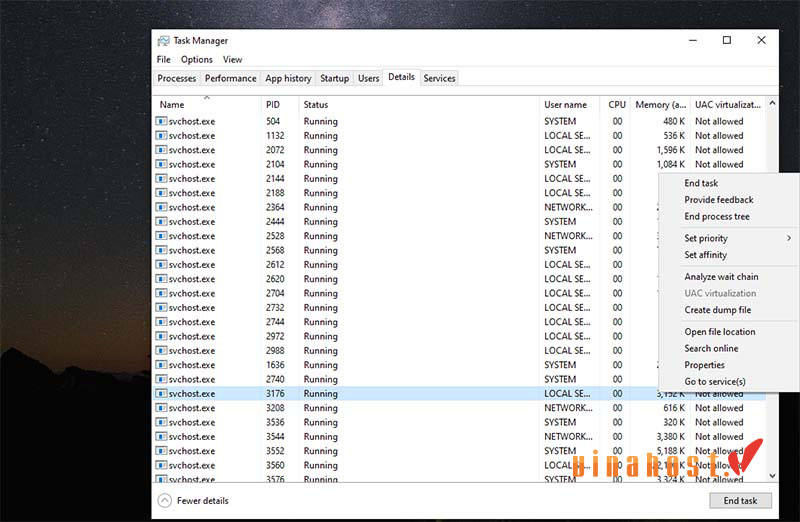The height and width of the screenshot is (522, 800).
Task: Open the View menu
Action: point(232,60)
